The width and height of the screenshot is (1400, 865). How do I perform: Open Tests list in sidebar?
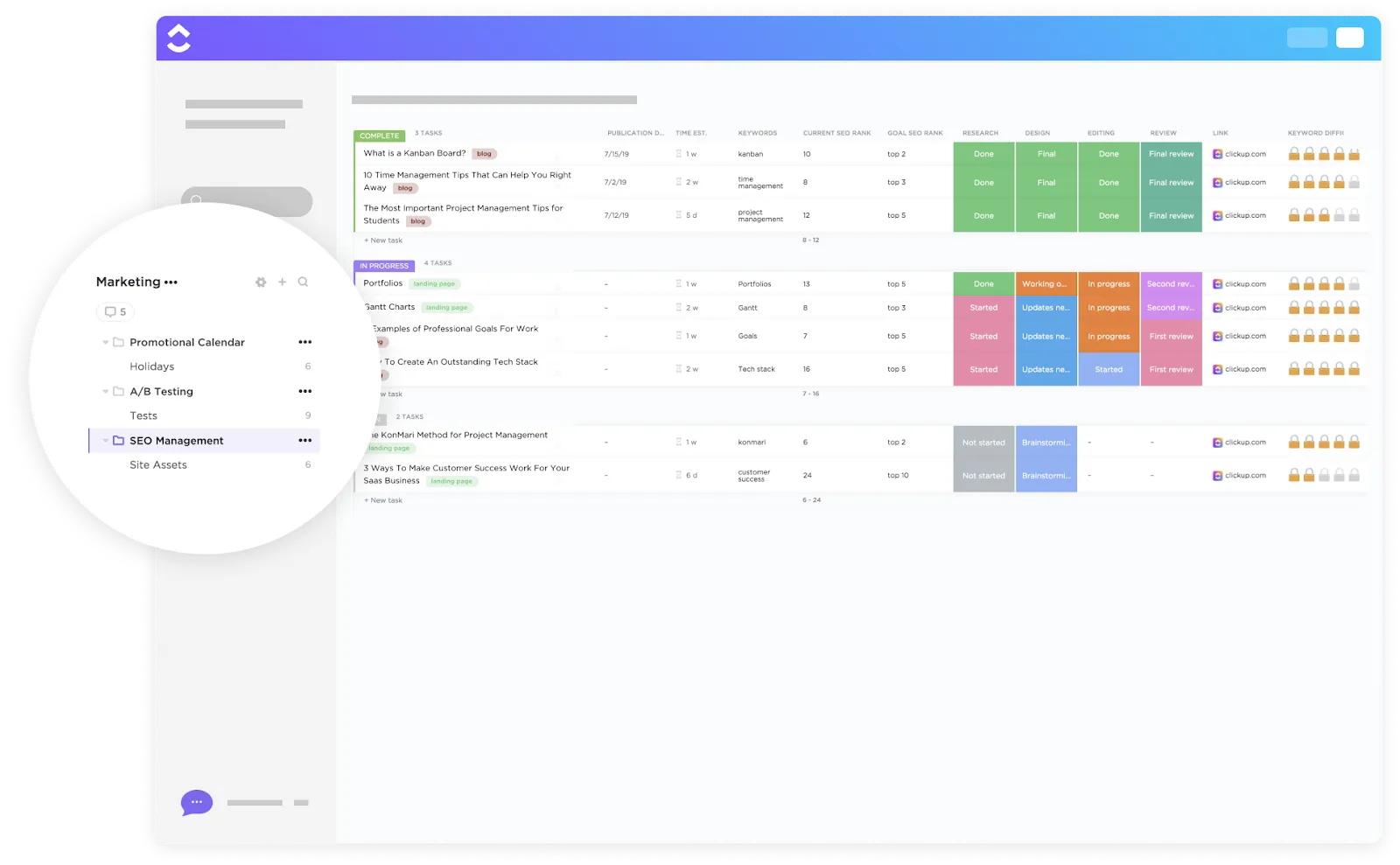143,415
